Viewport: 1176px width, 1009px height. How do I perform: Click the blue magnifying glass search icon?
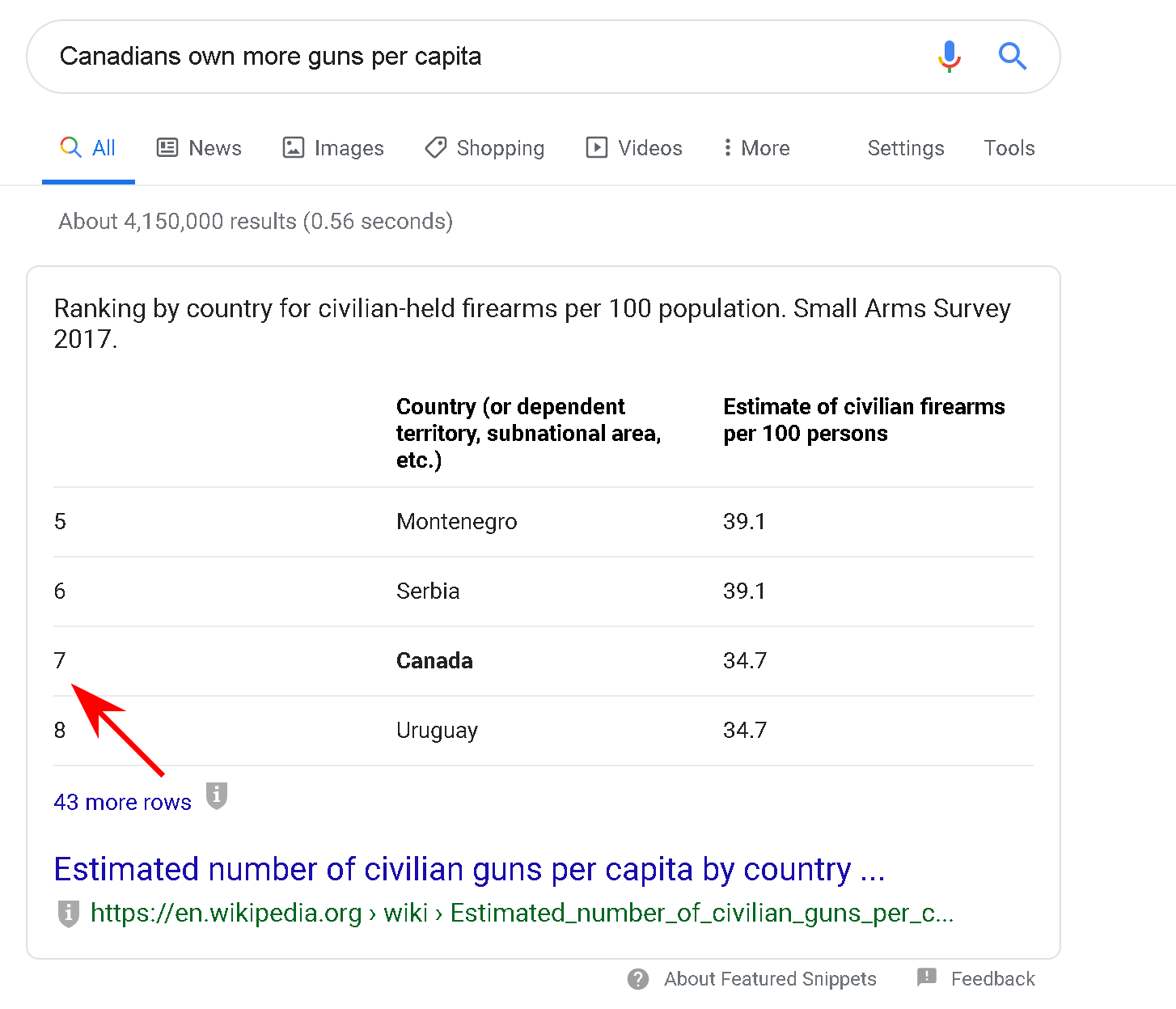(x=1012, y=57)
